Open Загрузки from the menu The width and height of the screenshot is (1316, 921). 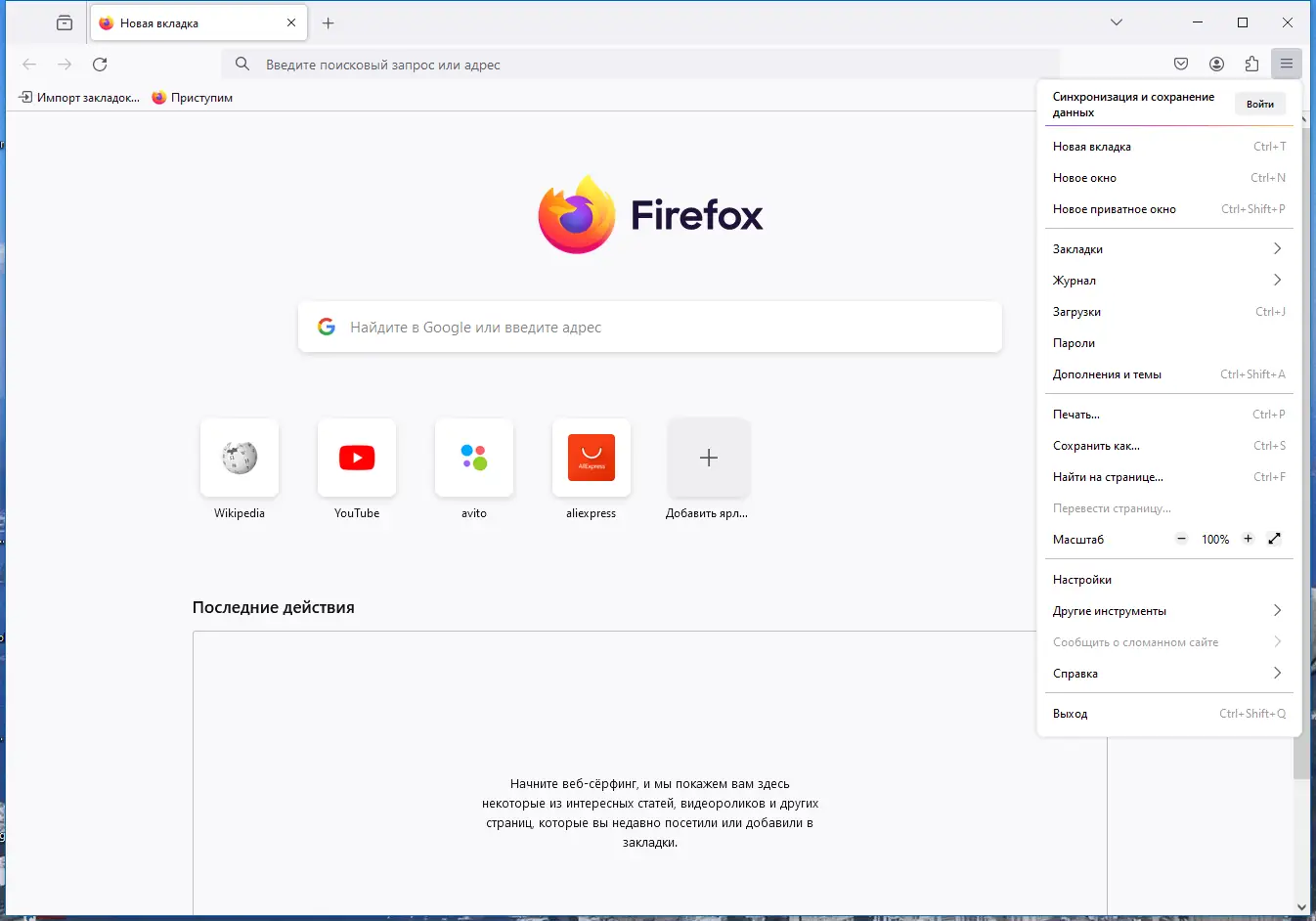coord(1169,312)
